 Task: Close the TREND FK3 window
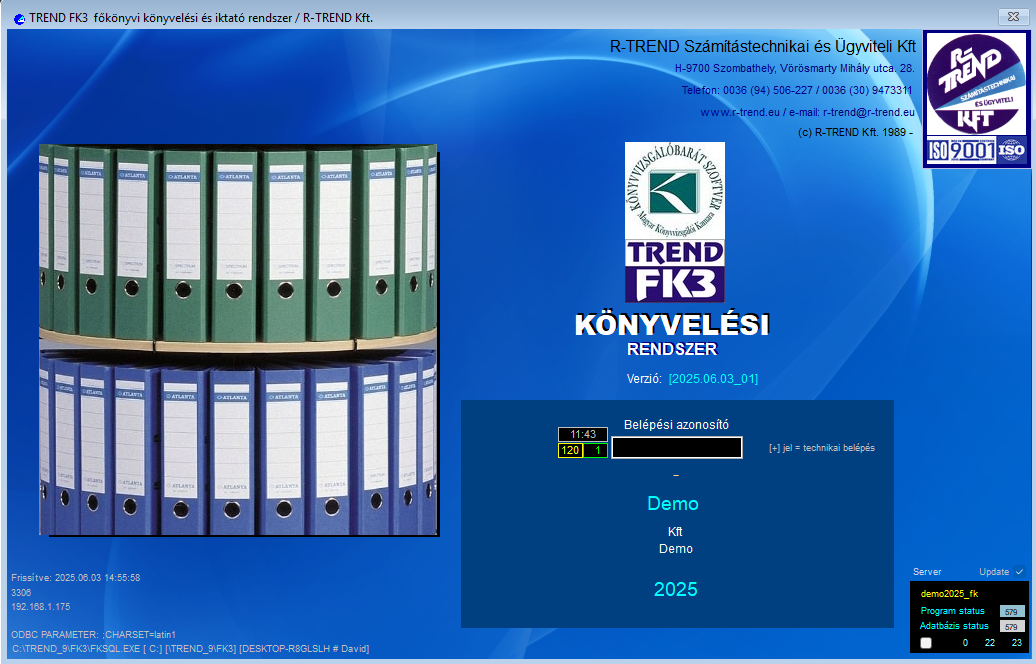coord(1009,17)
